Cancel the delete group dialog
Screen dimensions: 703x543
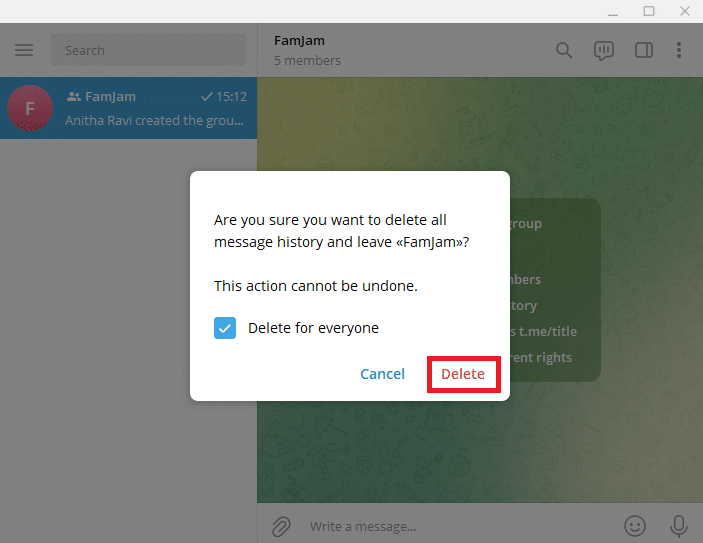pyautogui.click(x=382, y=374)
